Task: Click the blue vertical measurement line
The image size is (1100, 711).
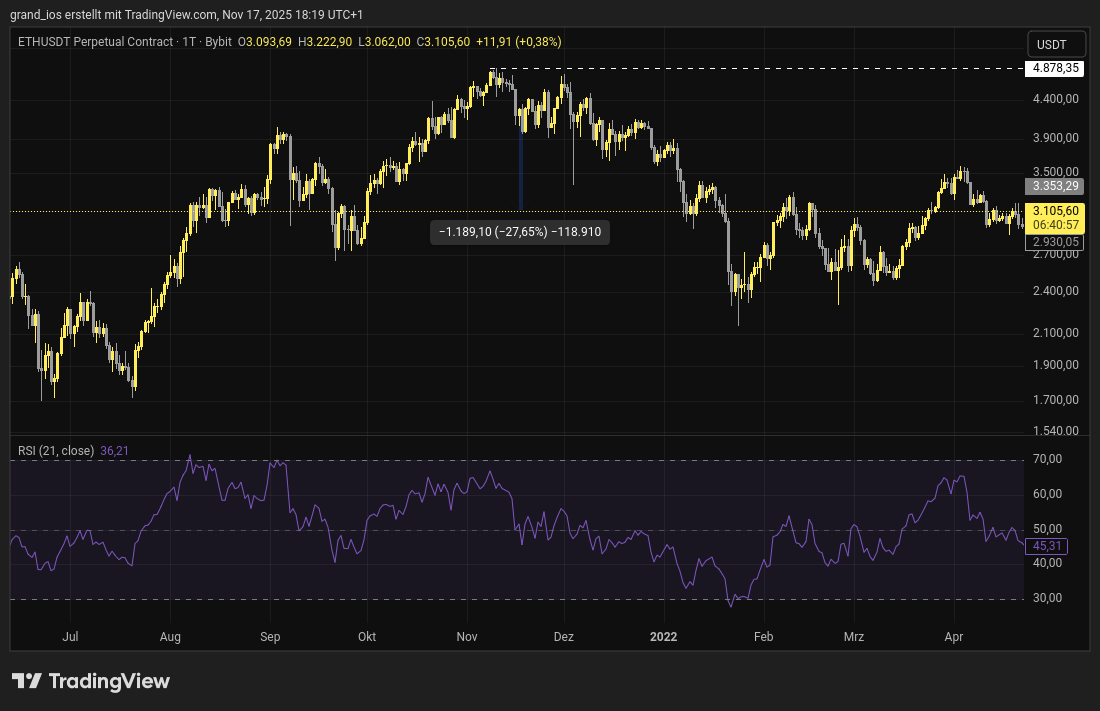Action: 521,168
